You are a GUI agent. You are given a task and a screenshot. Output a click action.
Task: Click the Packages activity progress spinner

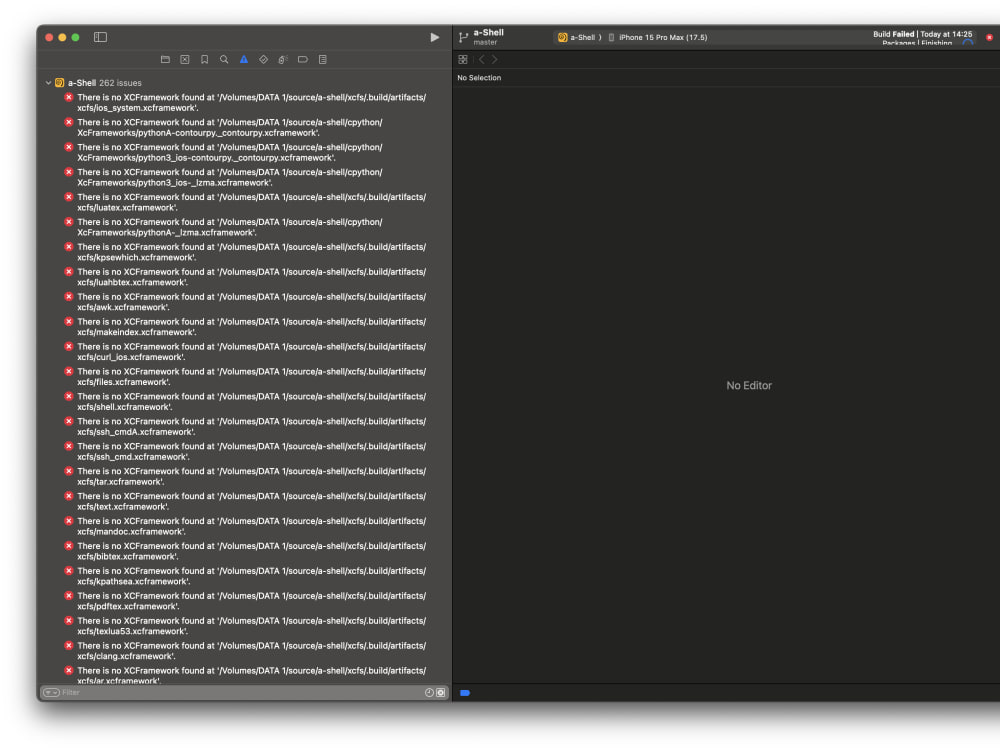[968, 43]
